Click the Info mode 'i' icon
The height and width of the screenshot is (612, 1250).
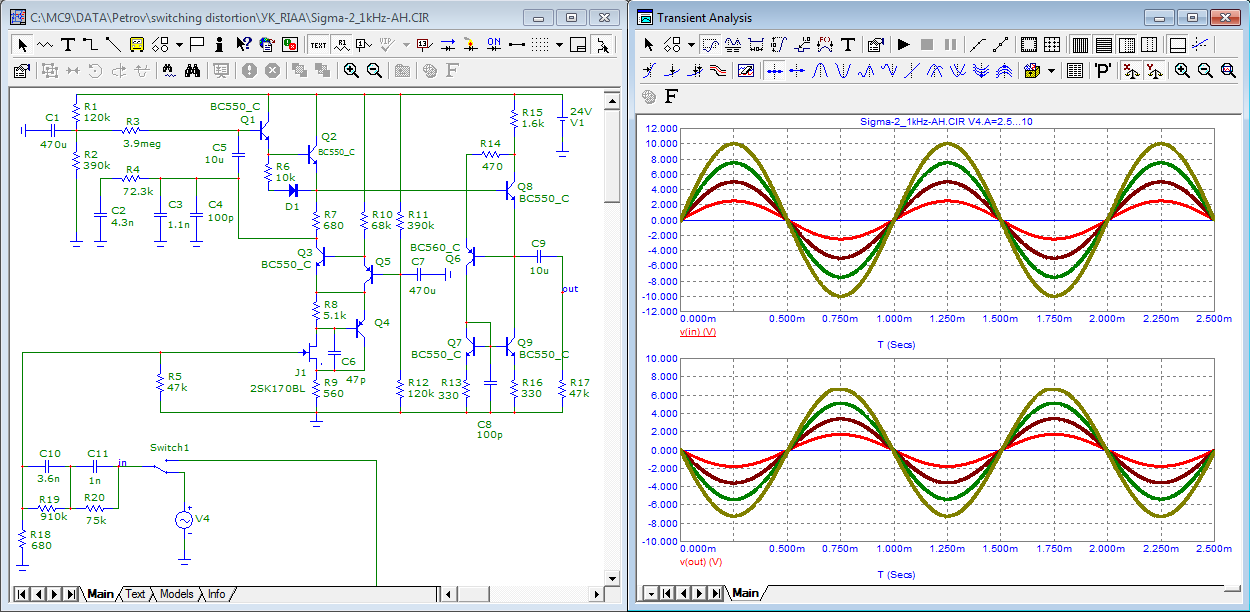[220, 44]
